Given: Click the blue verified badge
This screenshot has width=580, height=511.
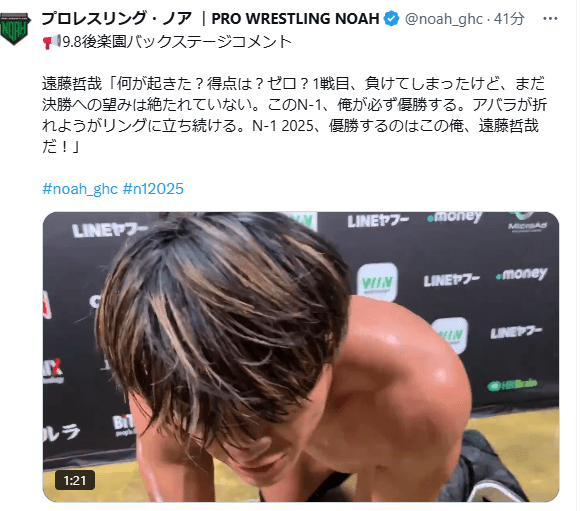Looking at the screenshot, I should click(x=391, y=19).
